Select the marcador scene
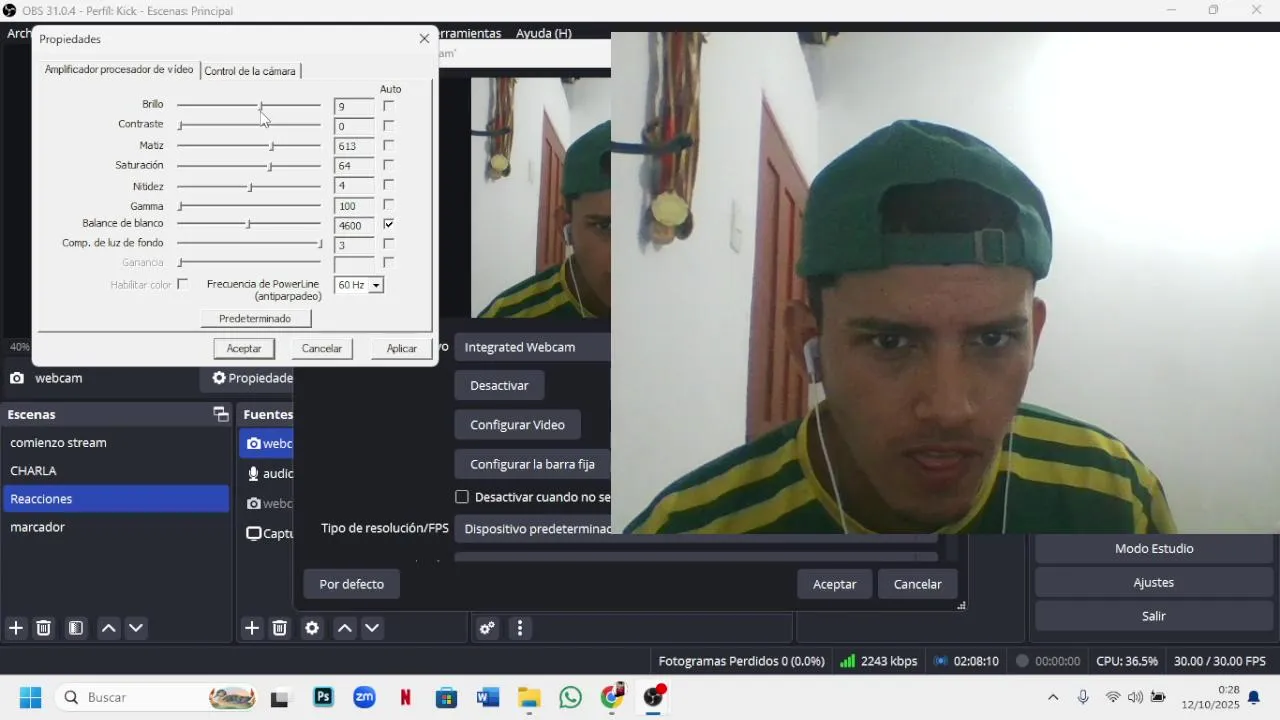Image resolution: width=1280 pixels, height=720 pixels. [116, 527]
